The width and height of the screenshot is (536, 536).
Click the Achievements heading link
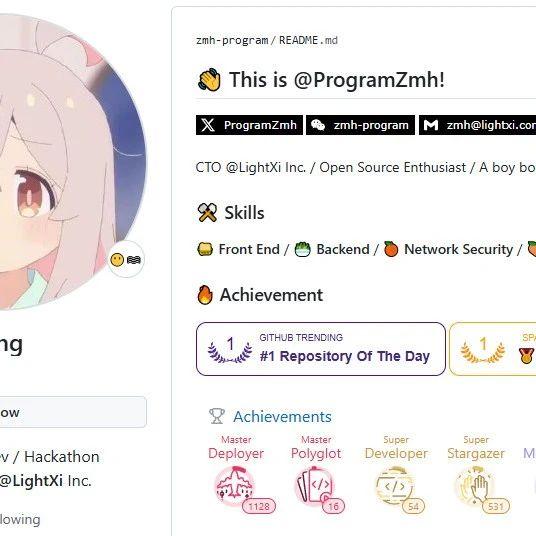coord(282,417)
